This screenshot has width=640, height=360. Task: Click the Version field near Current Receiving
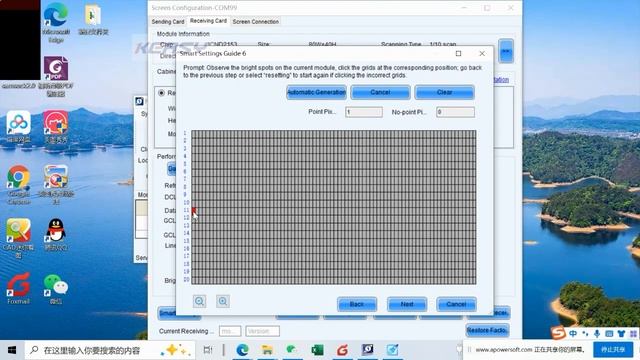[x=262, y=331]
